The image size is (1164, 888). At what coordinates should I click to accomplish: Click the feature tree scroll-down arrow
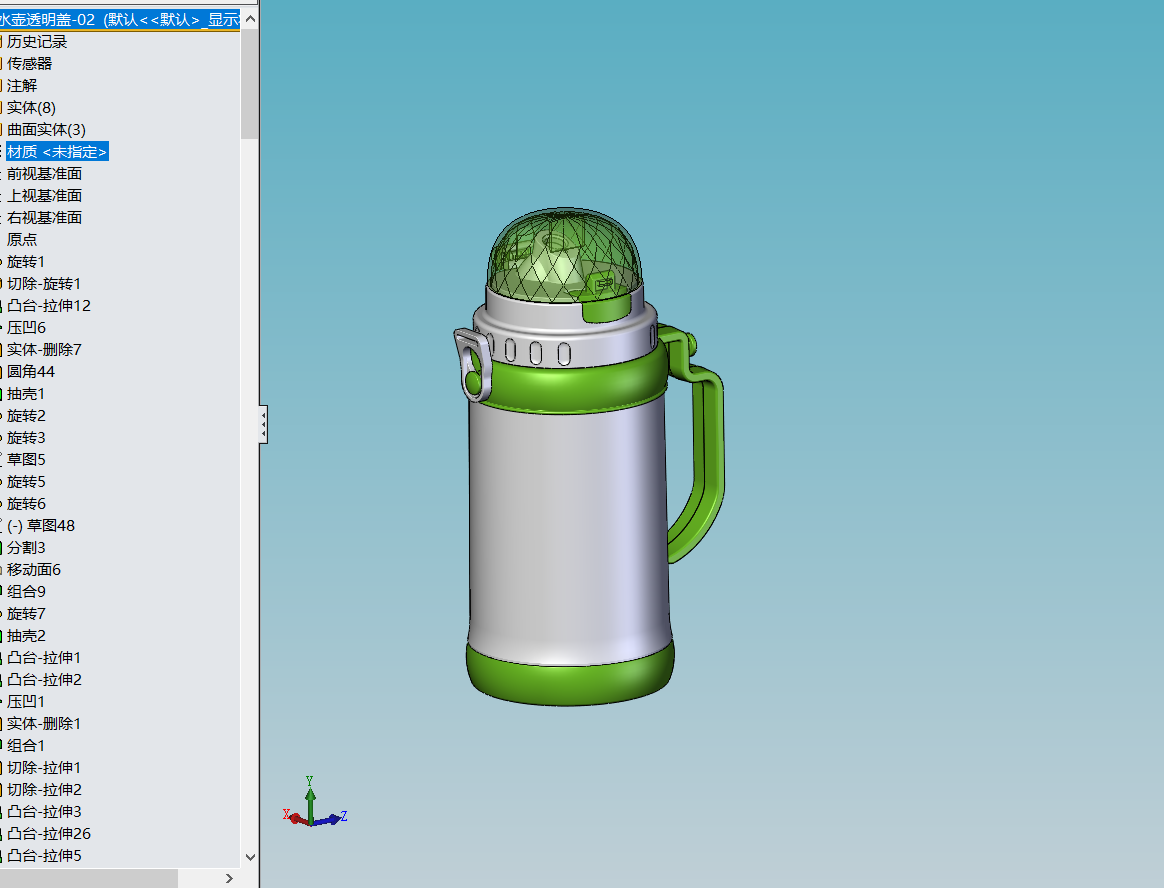(x=250, y=857)
